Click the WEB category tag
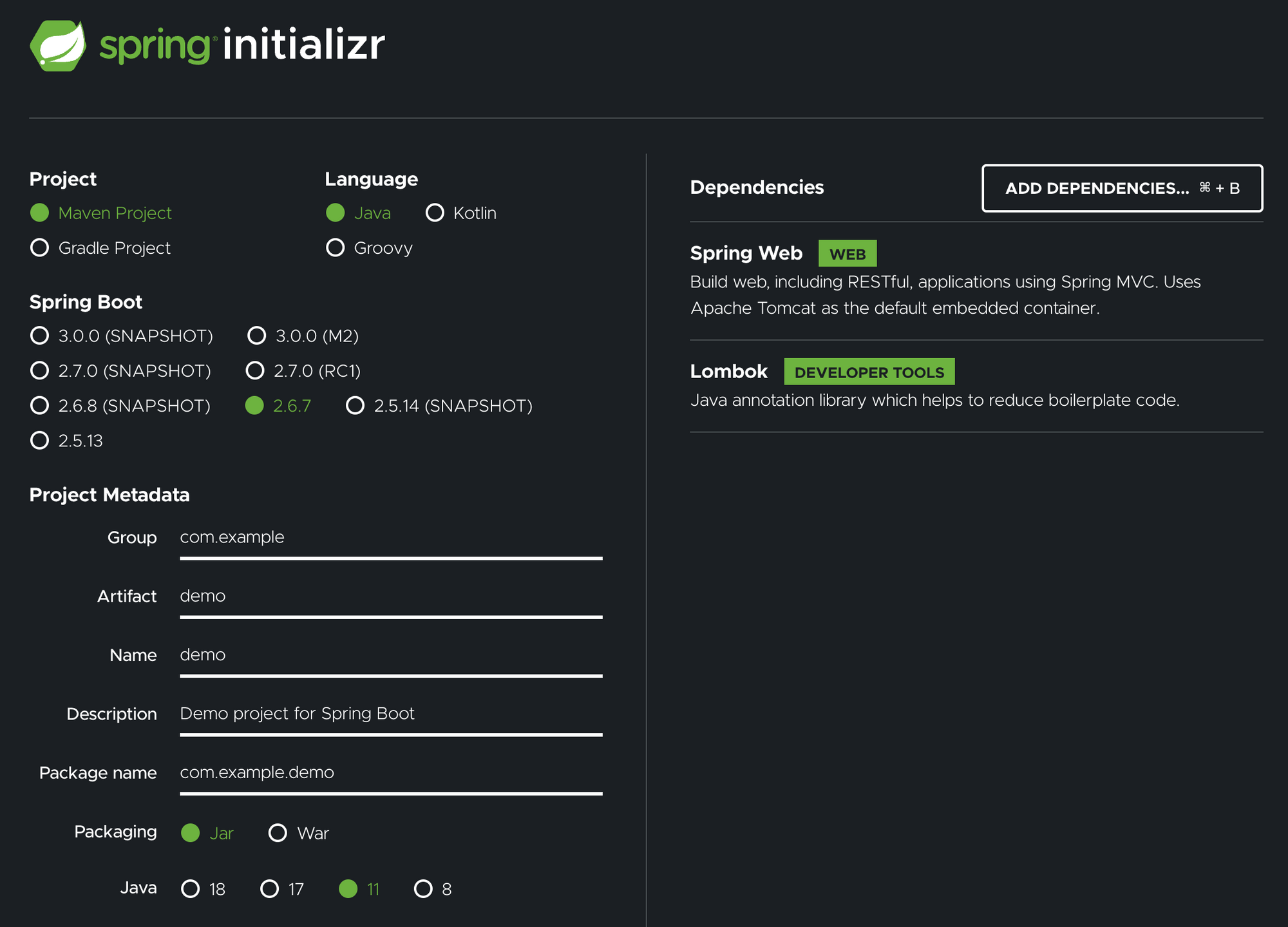Image resolution: width=1288 pixels, height=927 pixels. pos(847,254)
